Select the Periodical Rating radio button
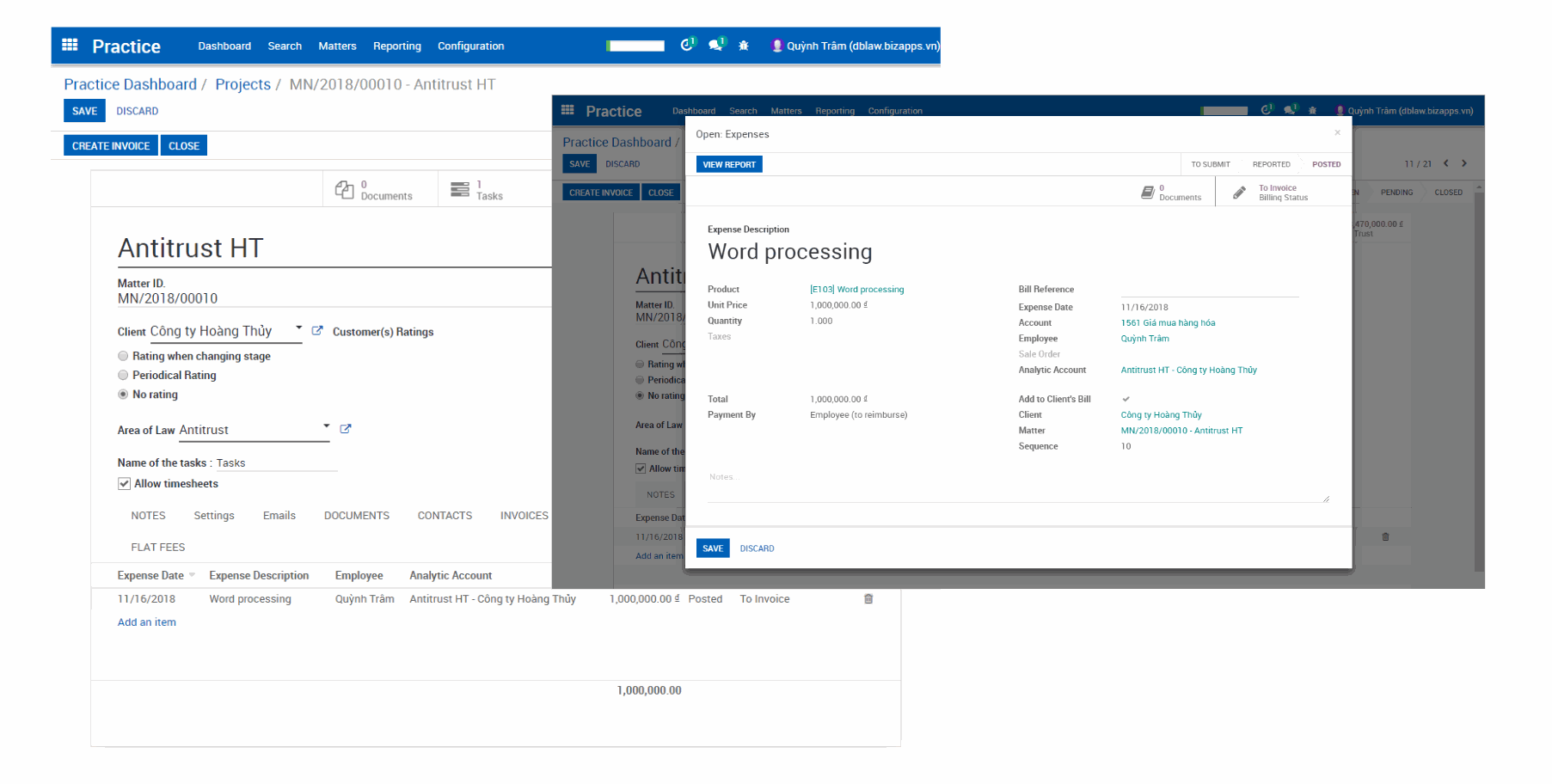Viewport: 1552px width, 784px height. coord(123,376)
